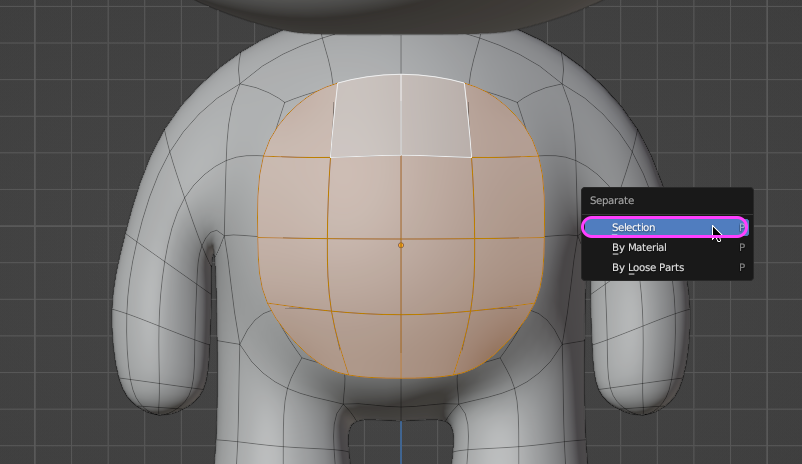Choose By Loose Parts in the Separate menu

(667, 268)
